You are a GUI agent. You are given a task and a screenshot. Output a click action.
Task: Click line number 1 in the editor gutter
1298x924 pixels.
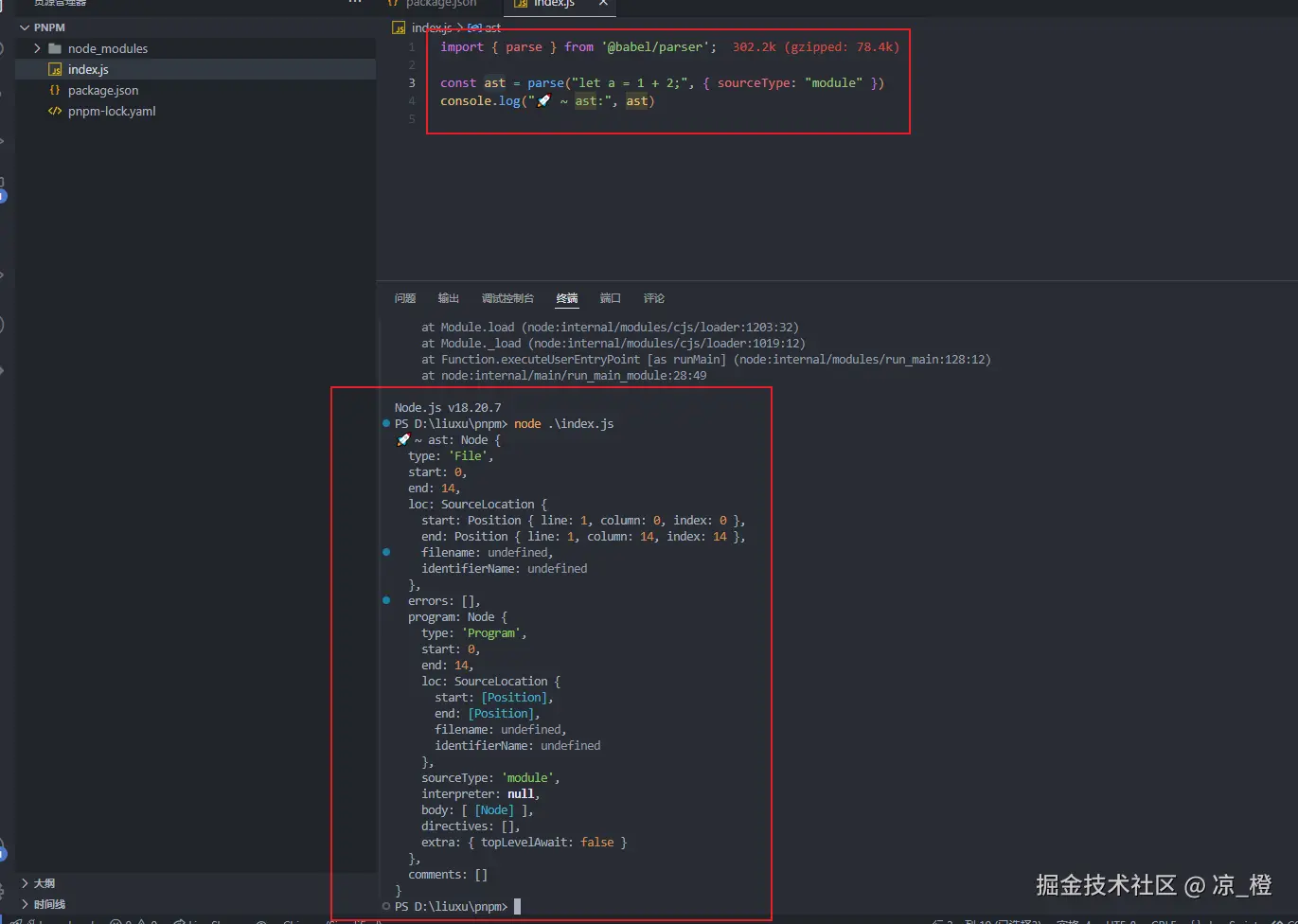pos(412,46)
